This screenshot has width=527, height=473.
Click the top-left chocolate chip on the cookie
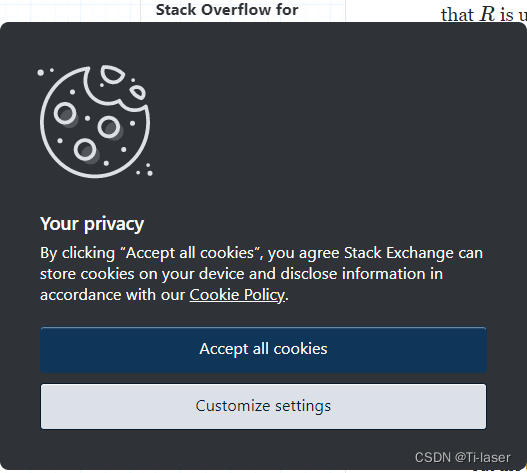point(66,114)
